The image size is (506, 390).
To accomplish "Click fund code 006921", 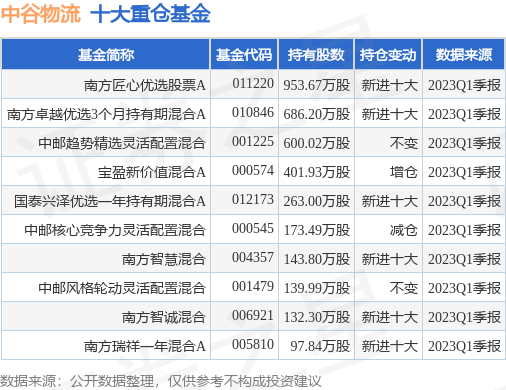I will (253, 315).
